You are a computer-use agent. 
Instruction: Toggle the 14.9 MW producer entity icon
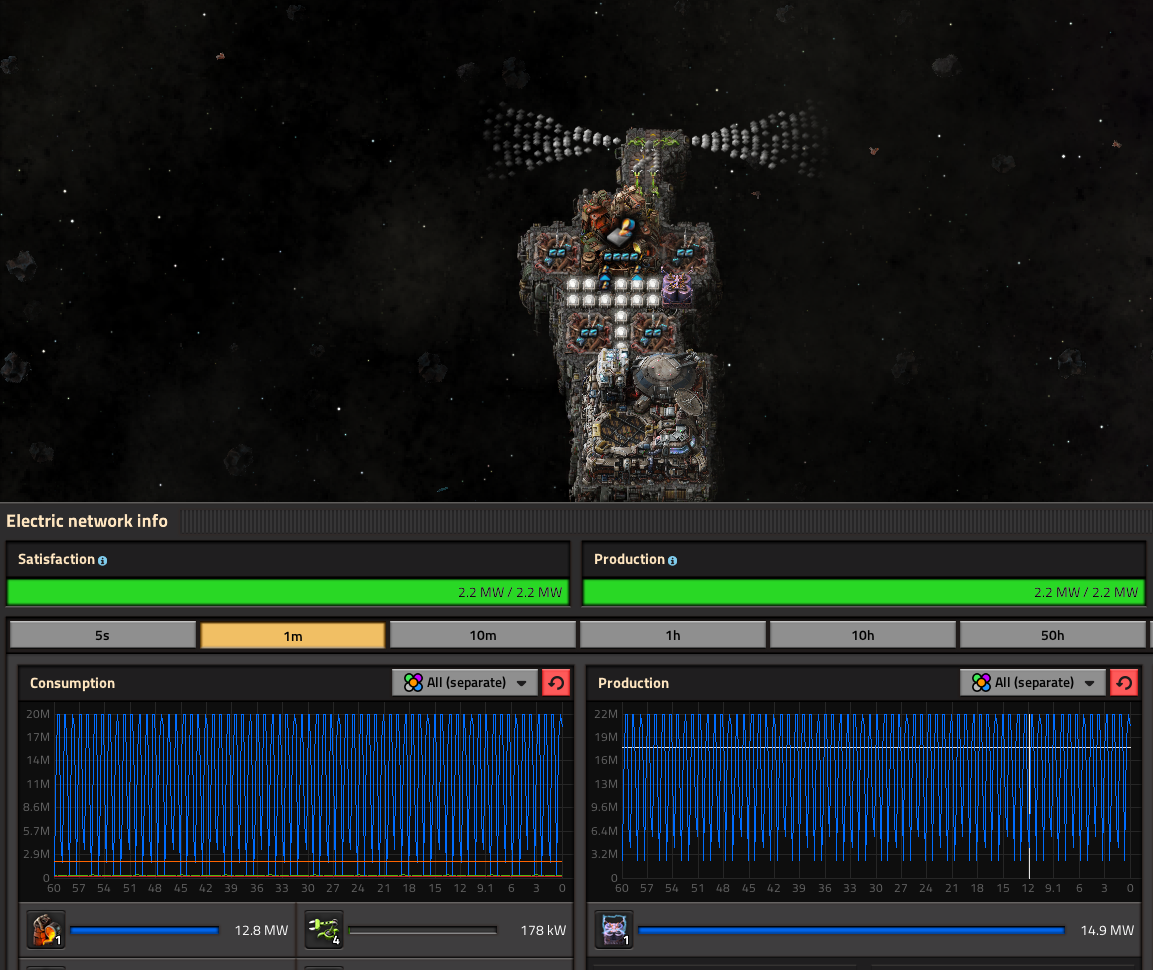coord(613,930)
